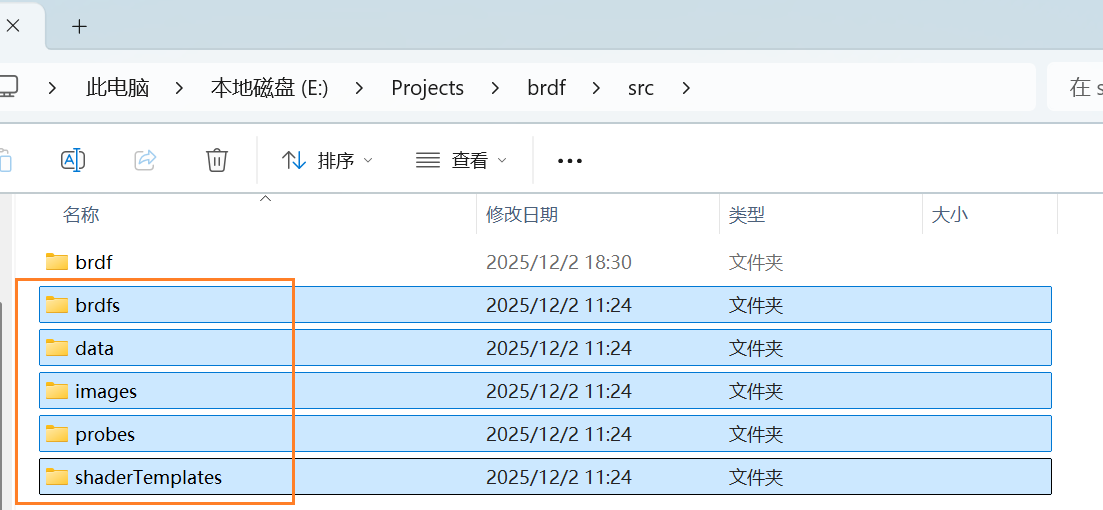1103x510 pixels.
Task: Click the folder icon of shaderTemplates
Action: coord(57,477)
